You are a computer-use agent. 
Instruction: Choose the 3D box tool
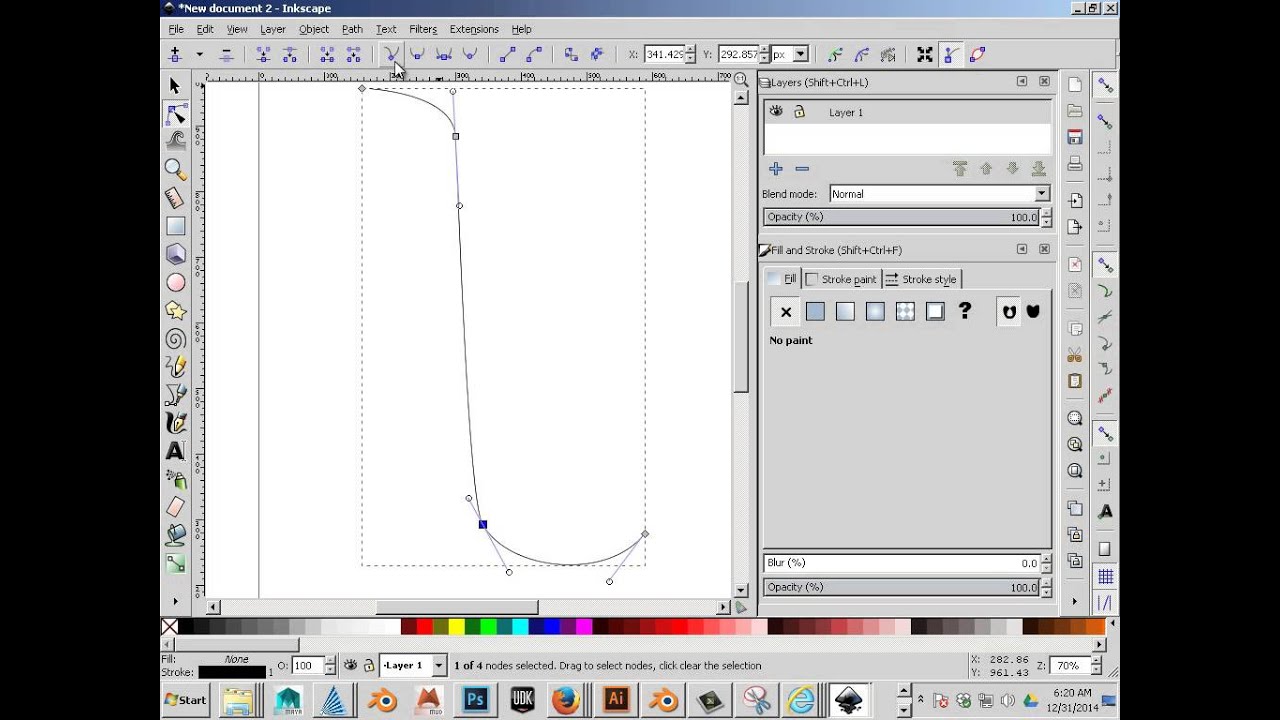tap(176, 255)
